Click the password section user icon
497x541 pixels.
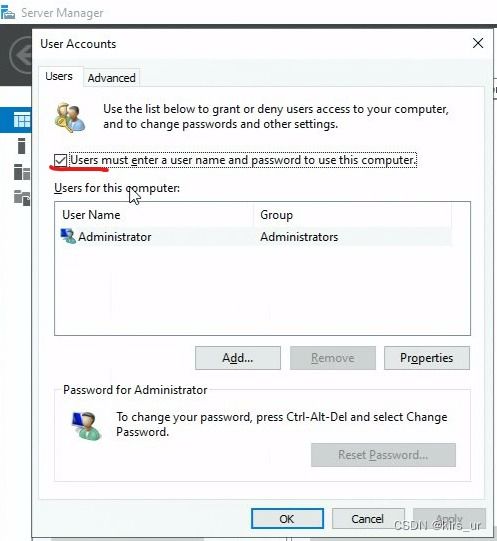pos(87,426)
